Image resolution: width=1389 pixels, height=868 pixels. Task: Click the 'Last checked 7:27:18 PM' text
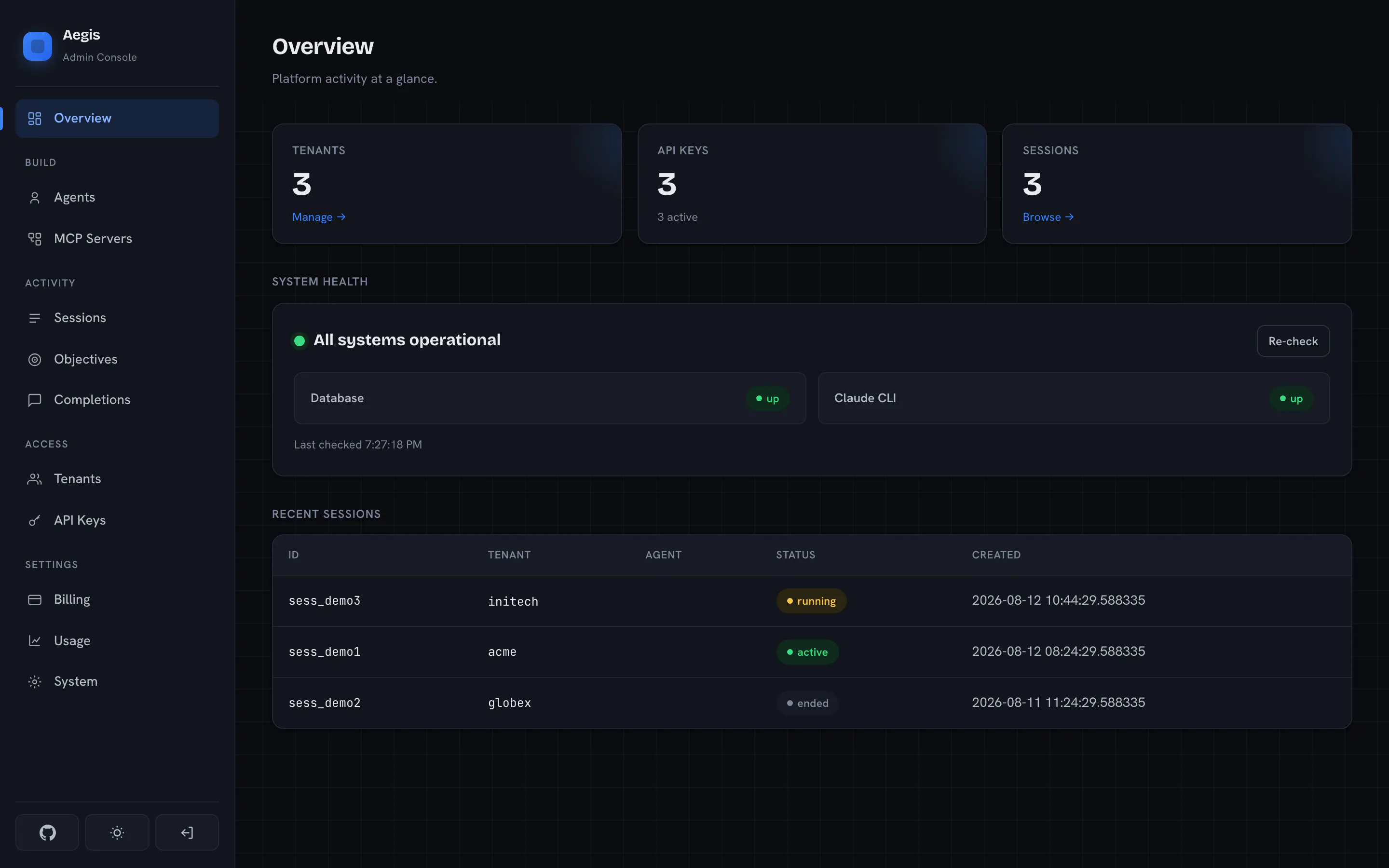358,444
